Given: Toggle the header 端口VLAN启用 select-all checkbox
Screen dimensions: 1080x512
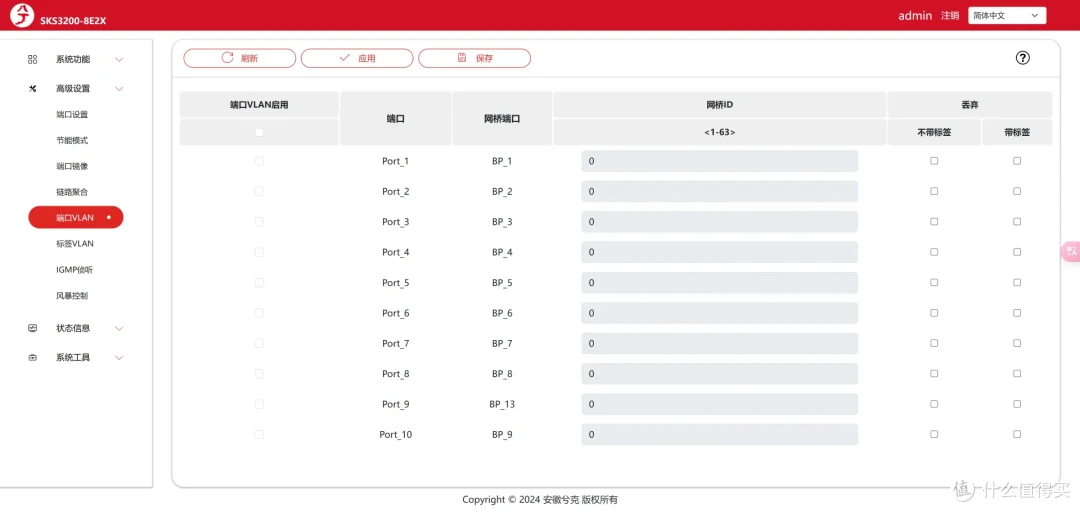Looking at the screenshot, I should pos(259,132).
